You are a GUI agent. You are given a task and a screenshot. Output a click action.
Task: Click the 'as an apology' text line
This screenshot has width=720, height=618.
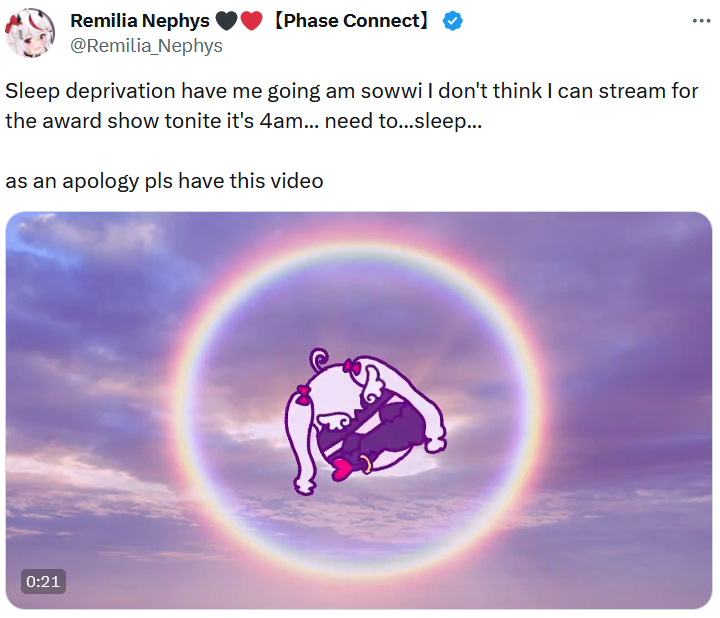pos(164,181)
